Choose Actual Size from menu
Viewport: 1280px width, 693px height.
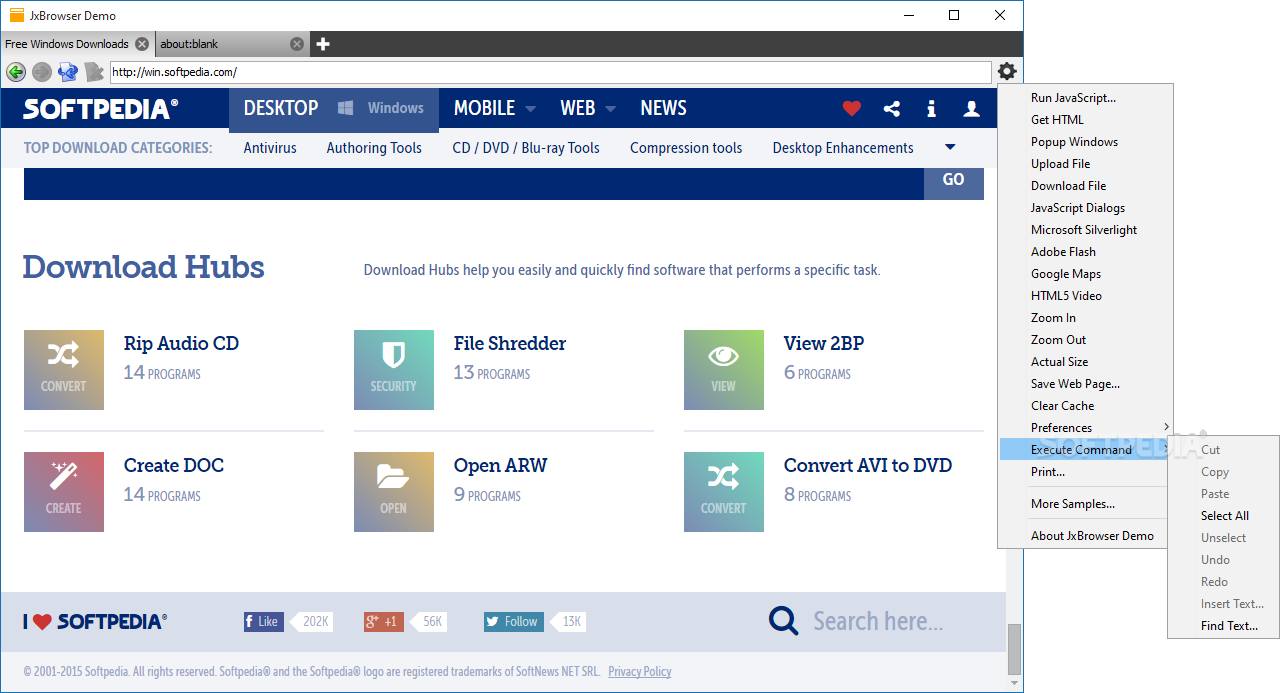(1059, 362)
